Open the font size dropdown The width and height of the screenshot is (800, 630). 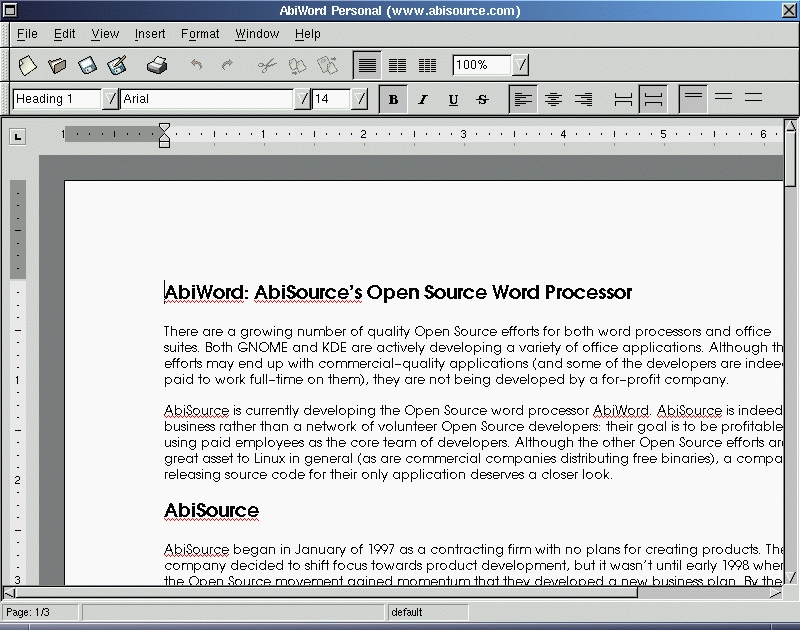[357, 99]
